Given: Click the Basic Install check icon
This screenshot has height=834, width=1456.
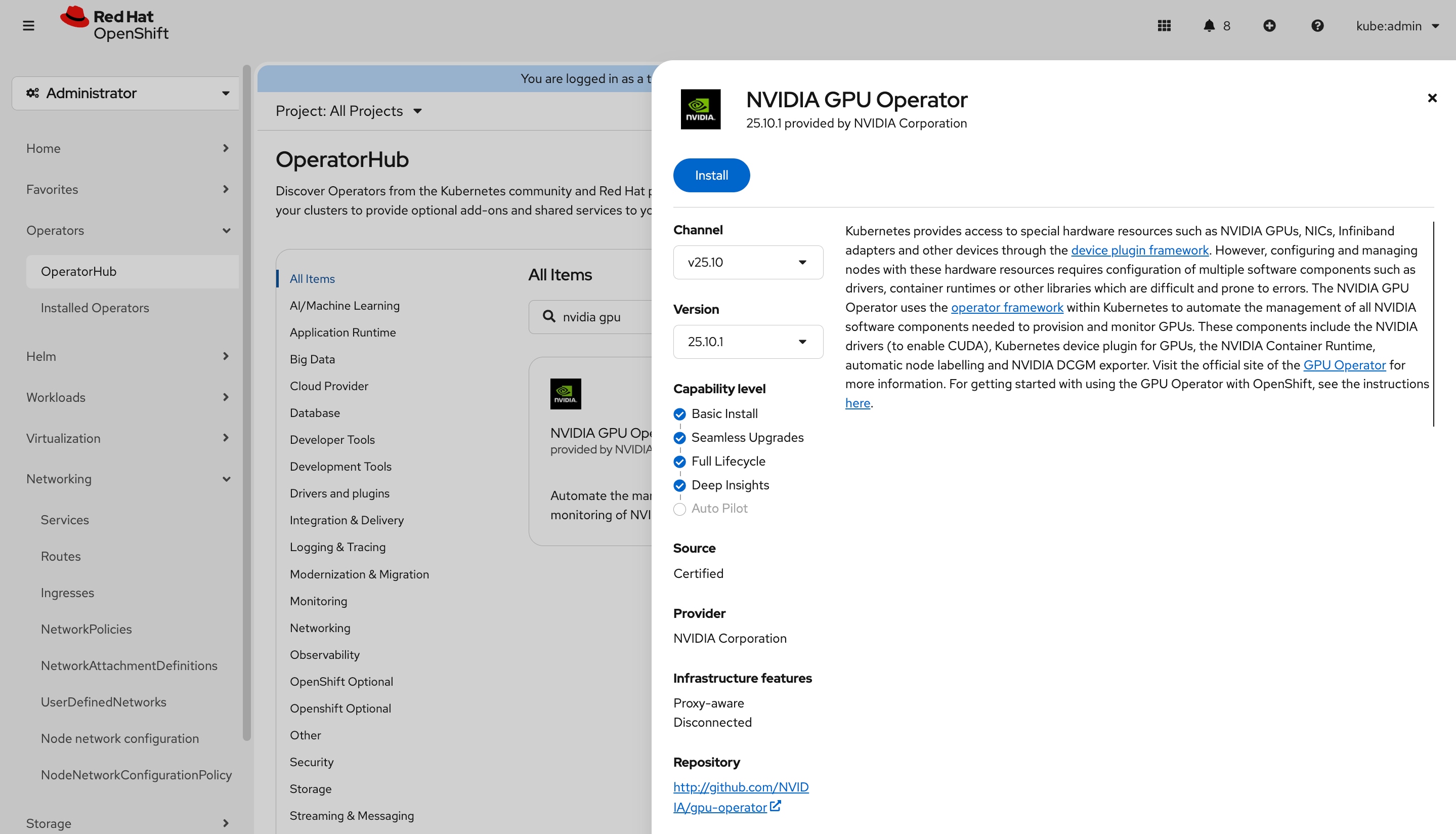Looking at the screenshot, I should (679, 414).
